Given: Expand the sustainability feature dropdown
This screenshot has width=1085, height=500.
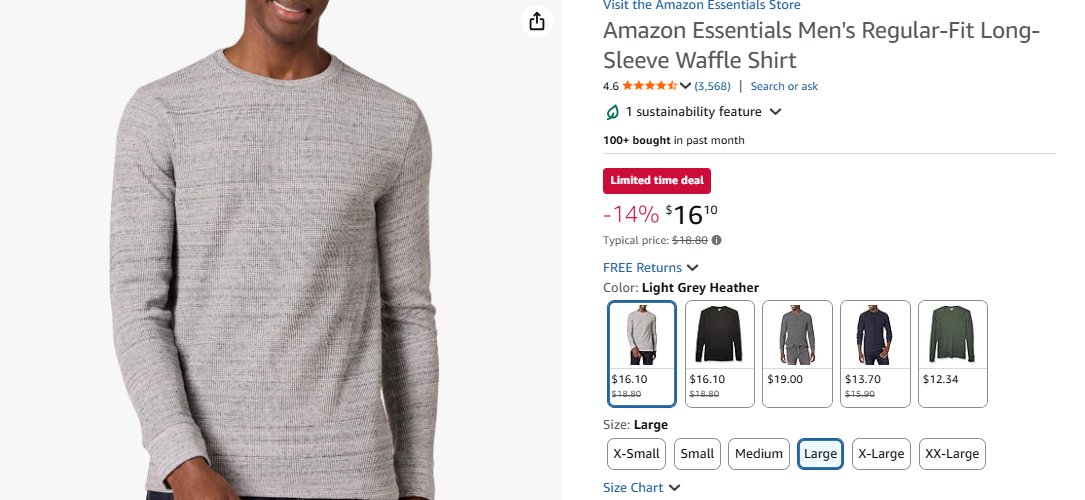Looking at the screenshot, I should click(775, 112).
